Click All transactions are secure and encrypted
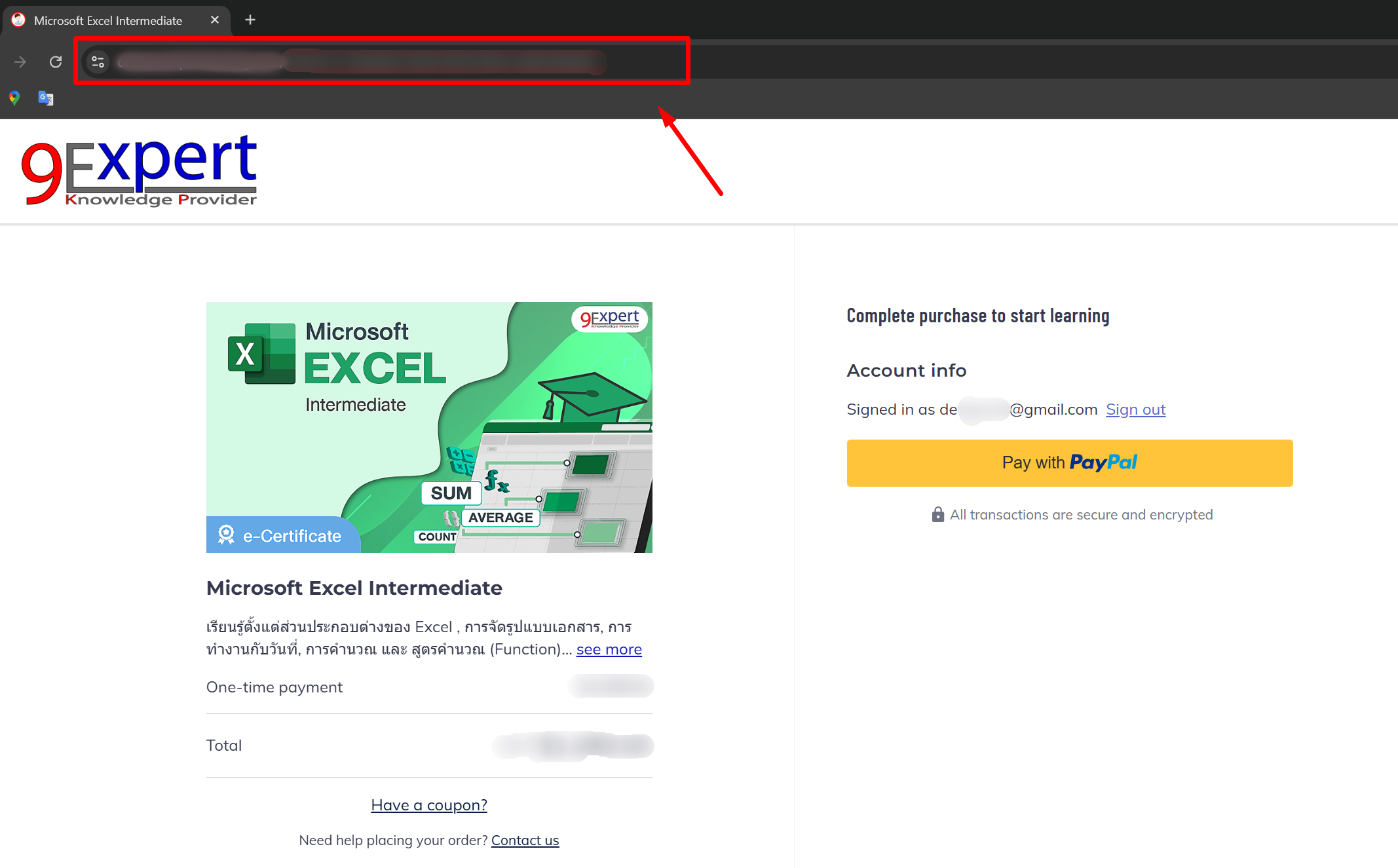The height and width of the screenshot is (868, 1398). tap(1082, 515)
